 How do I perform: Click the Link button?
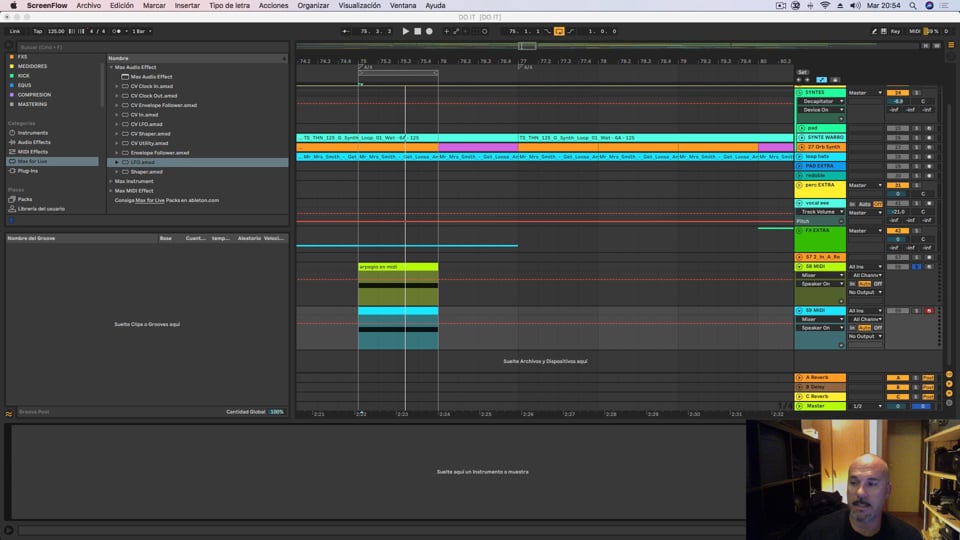pos(15,31)
